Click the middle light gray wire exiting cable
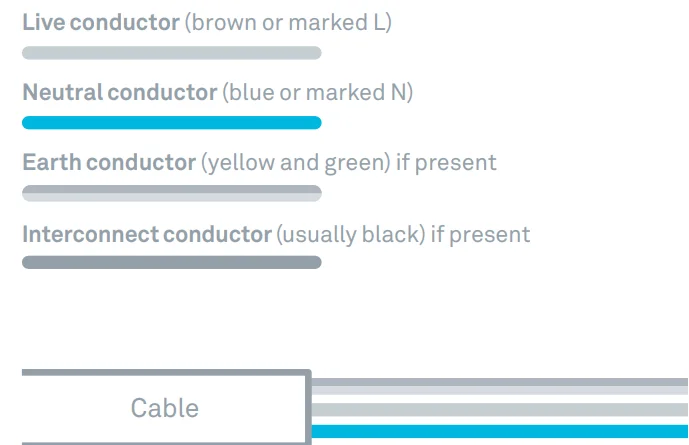 (500, 409)
